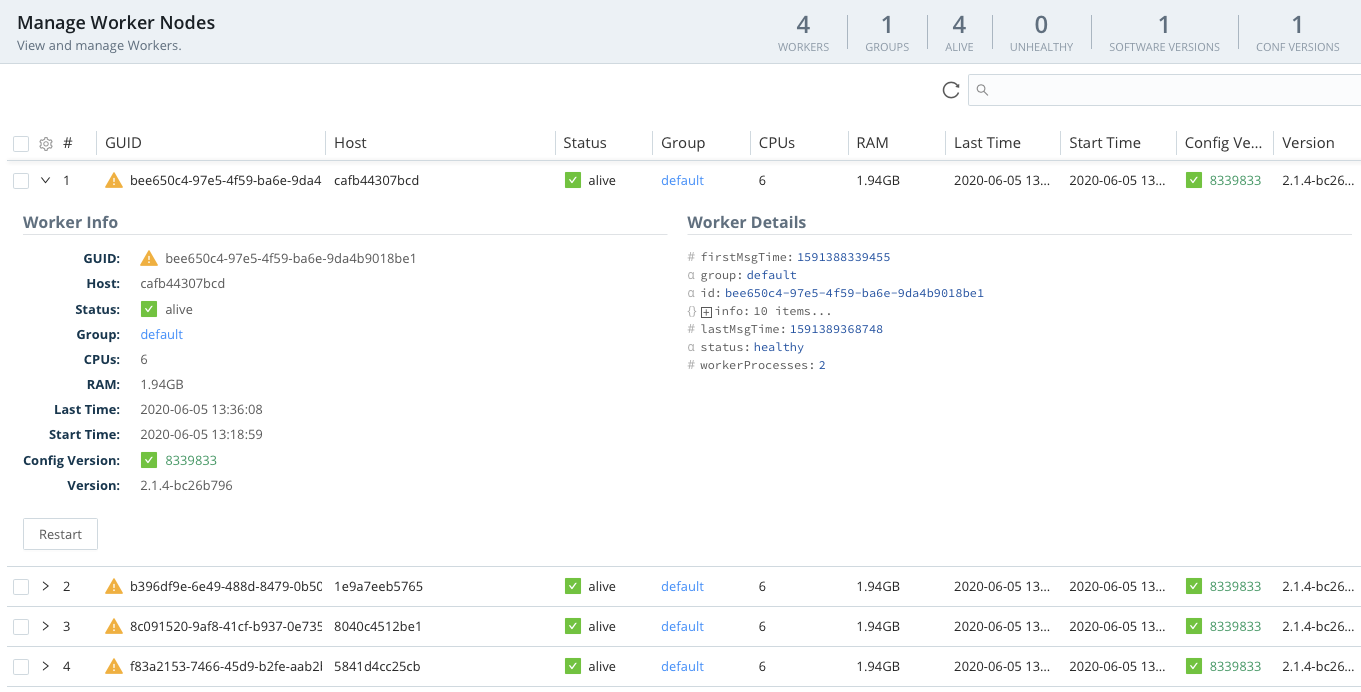1361x692 pixels.
Task: Click warning icon beside GUID 8c091520
Action: 114,627
